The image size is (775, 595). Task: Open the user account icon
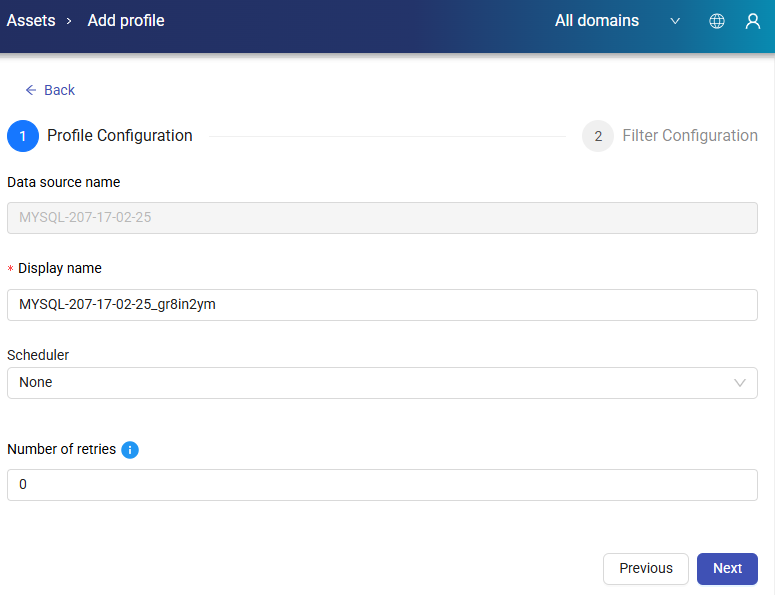753,21
